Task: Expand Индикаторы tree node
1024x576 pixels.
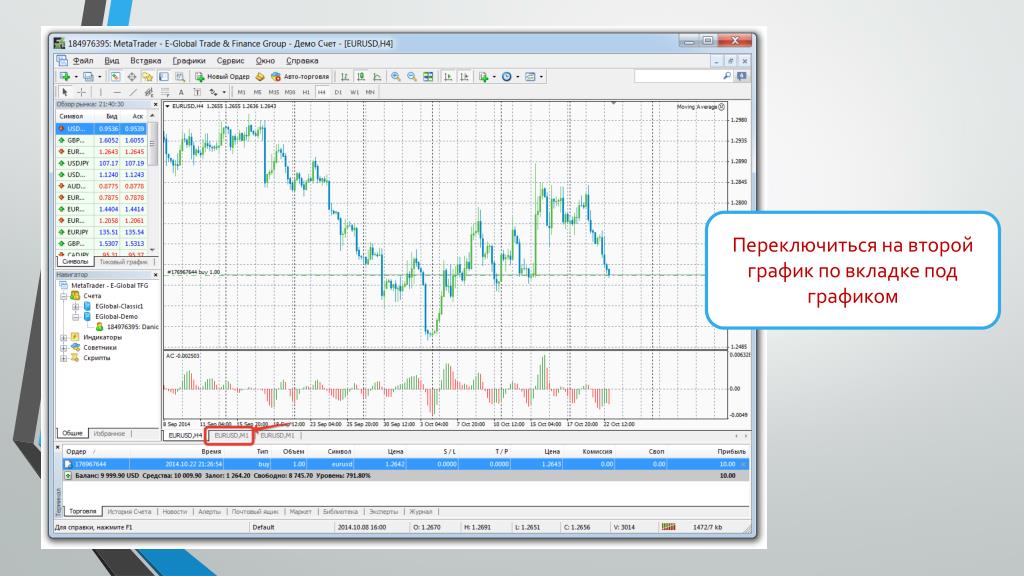Action: coord(63,338)
